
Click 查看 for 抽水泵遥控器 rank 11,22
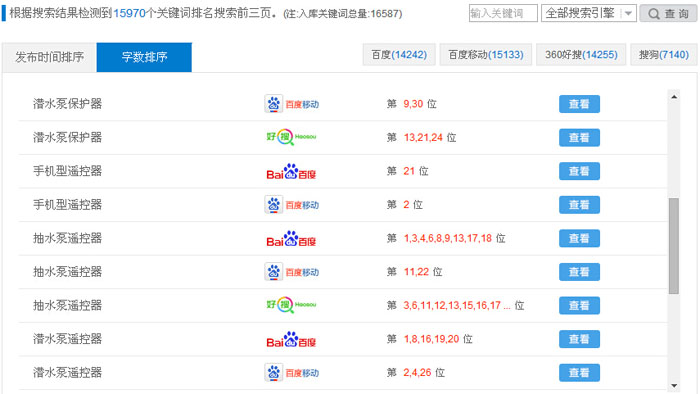coord(579,272)
